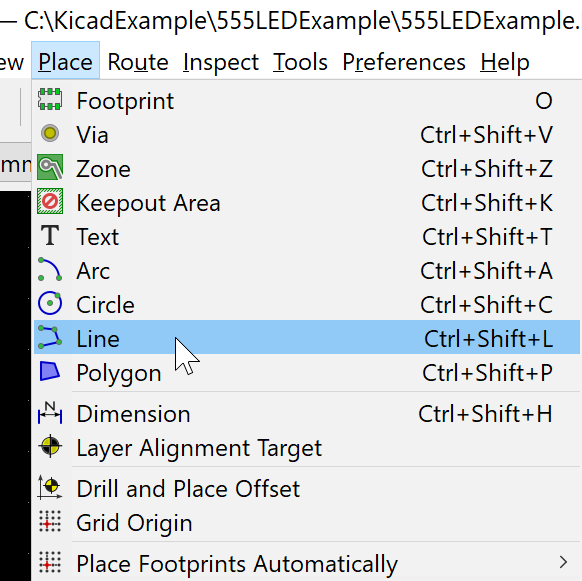Click the Ctrl+Shift+T shortcut text
This screenshot has width=582, height=581.
pyautogui.click(x=487, y=236)
